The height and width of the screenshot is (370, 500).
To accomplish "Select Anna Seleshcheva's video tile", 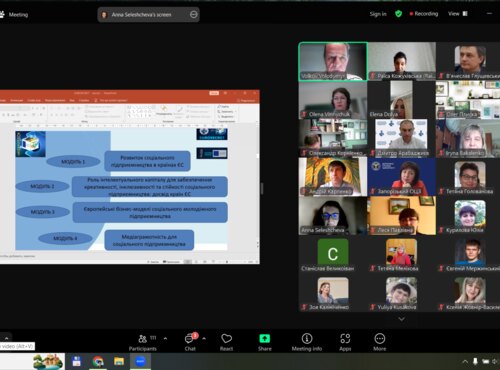I will pos(333,216).
